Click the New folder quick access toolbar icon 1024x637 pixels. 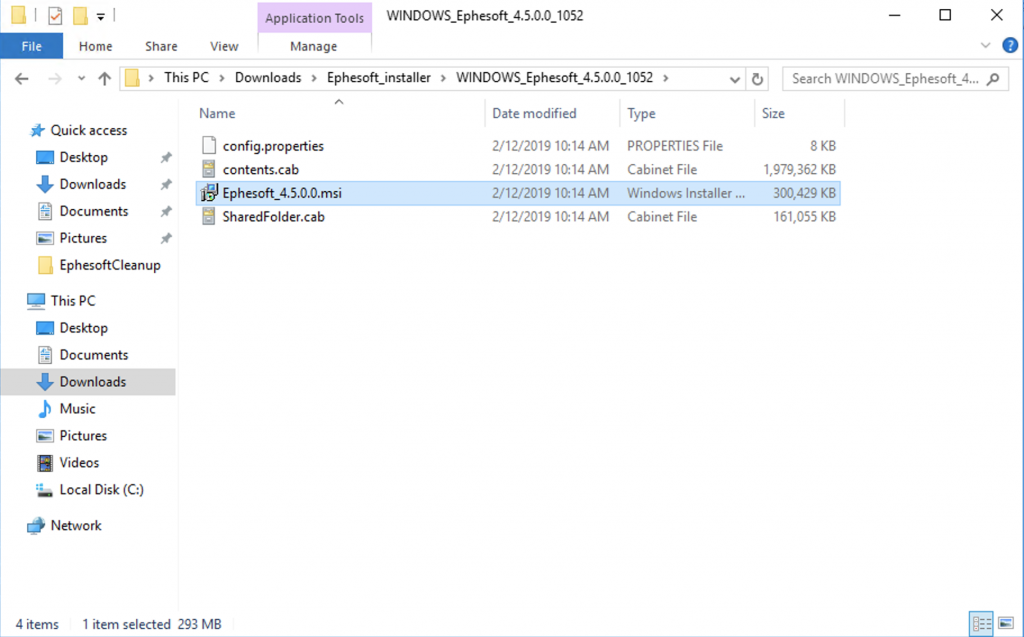80,15
